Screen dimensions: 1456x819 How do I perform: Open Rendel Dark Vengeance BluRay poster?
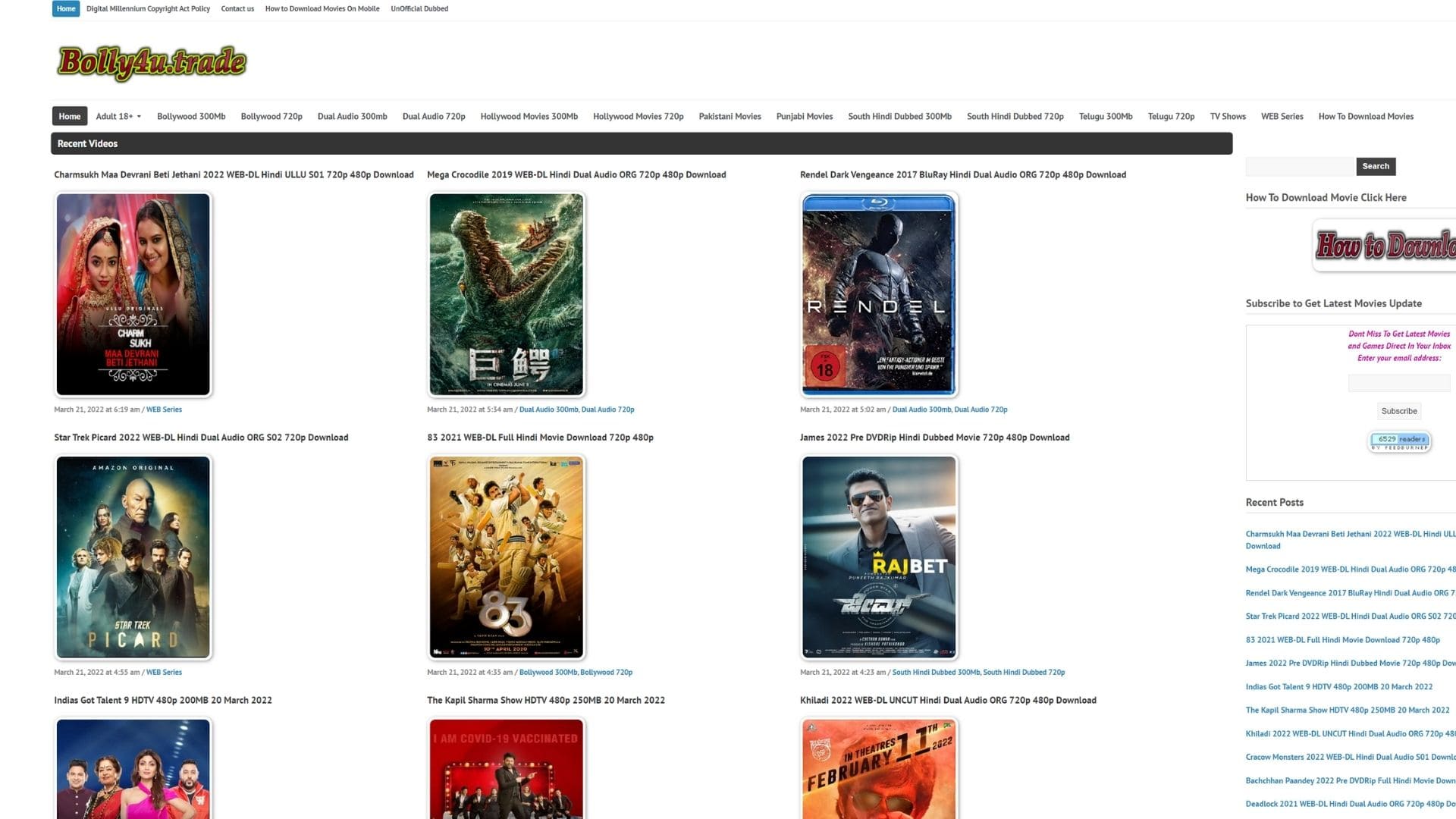click(880, 294)
